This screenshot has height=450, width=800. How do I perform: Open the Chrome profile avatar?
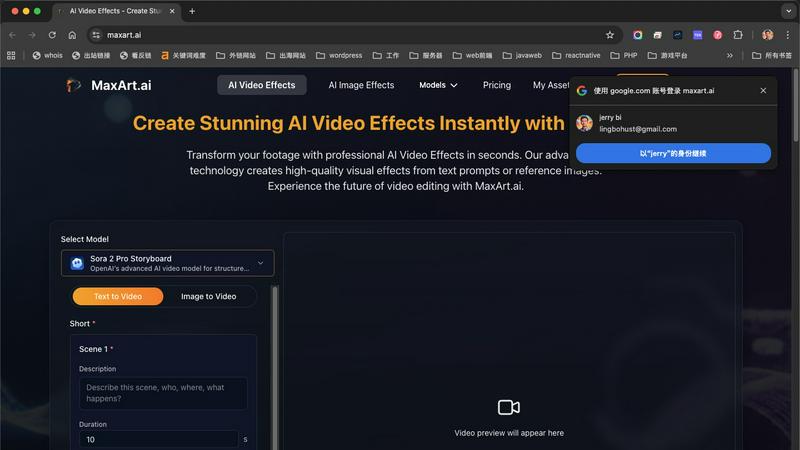pos(767,35)
